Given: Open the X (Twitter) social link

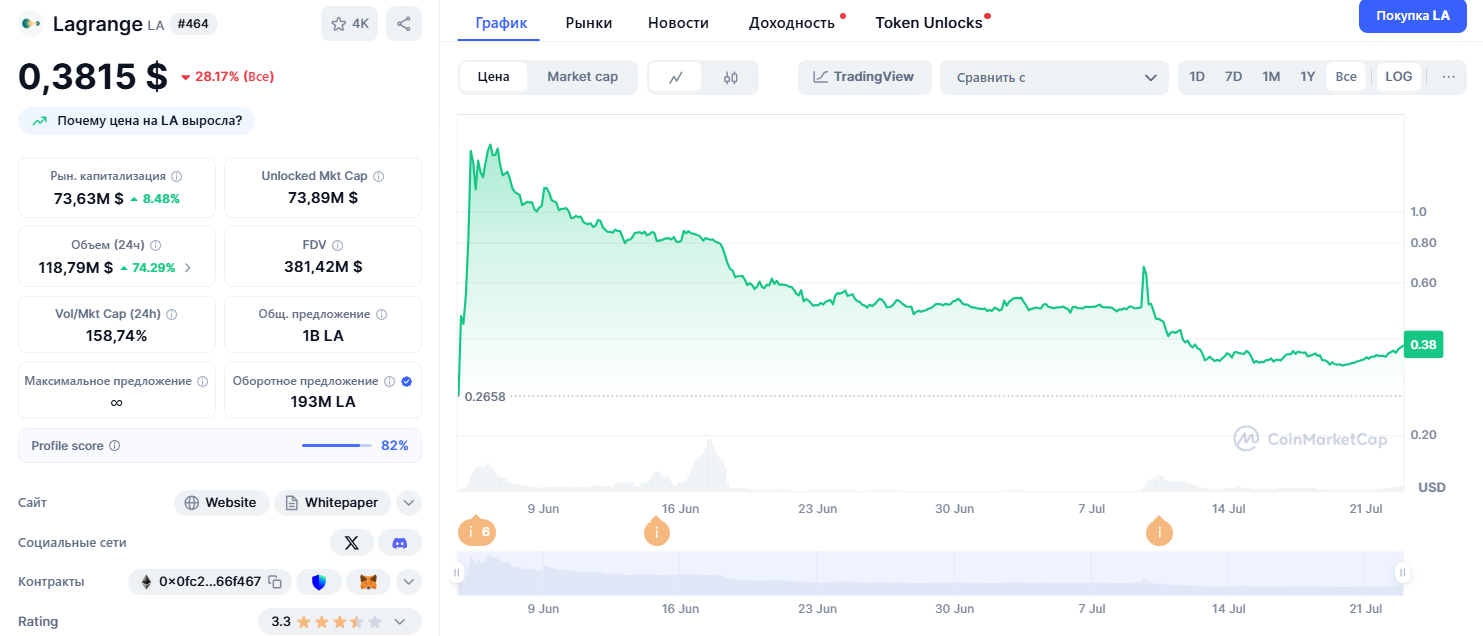Looking at the screenshot, I should pos(352,543).
